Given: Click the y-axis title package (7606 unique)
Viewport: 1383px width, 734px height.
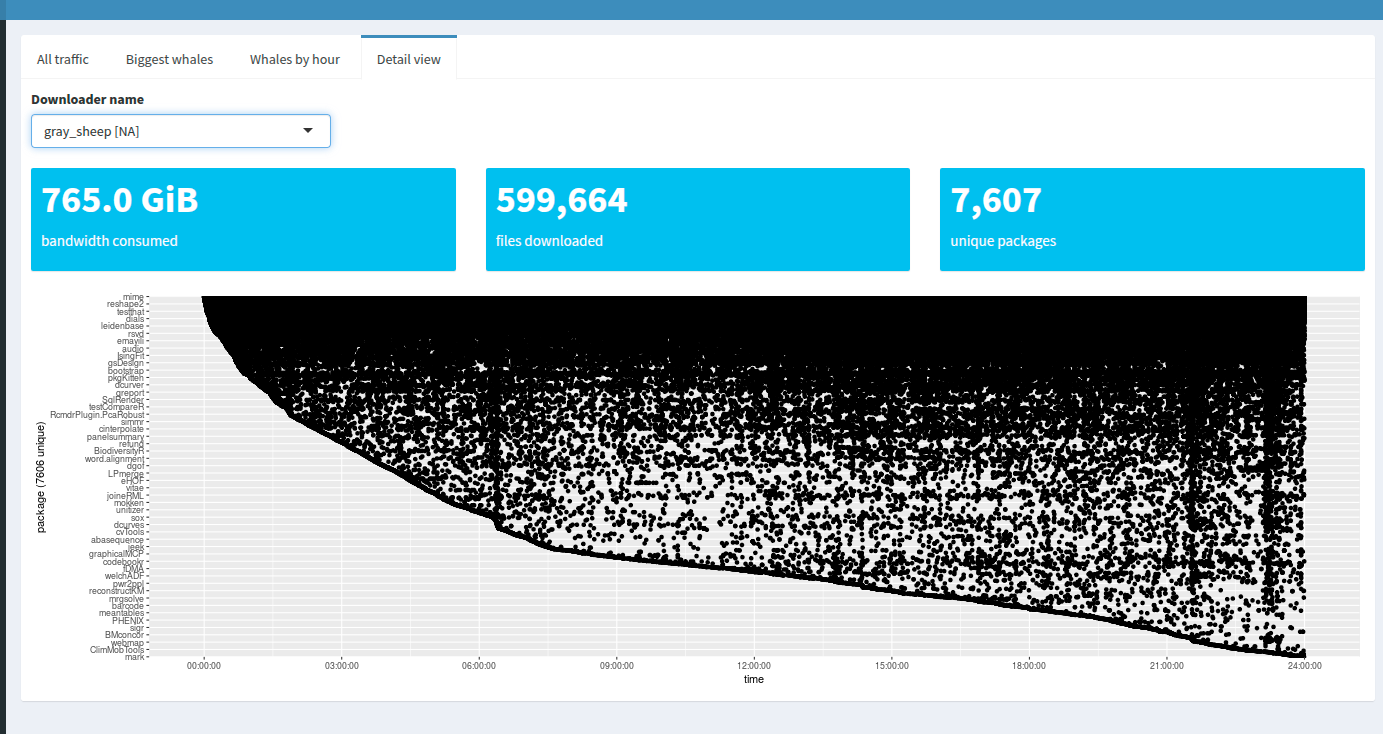Looking at the screenshot, I should tap(41, 475).
